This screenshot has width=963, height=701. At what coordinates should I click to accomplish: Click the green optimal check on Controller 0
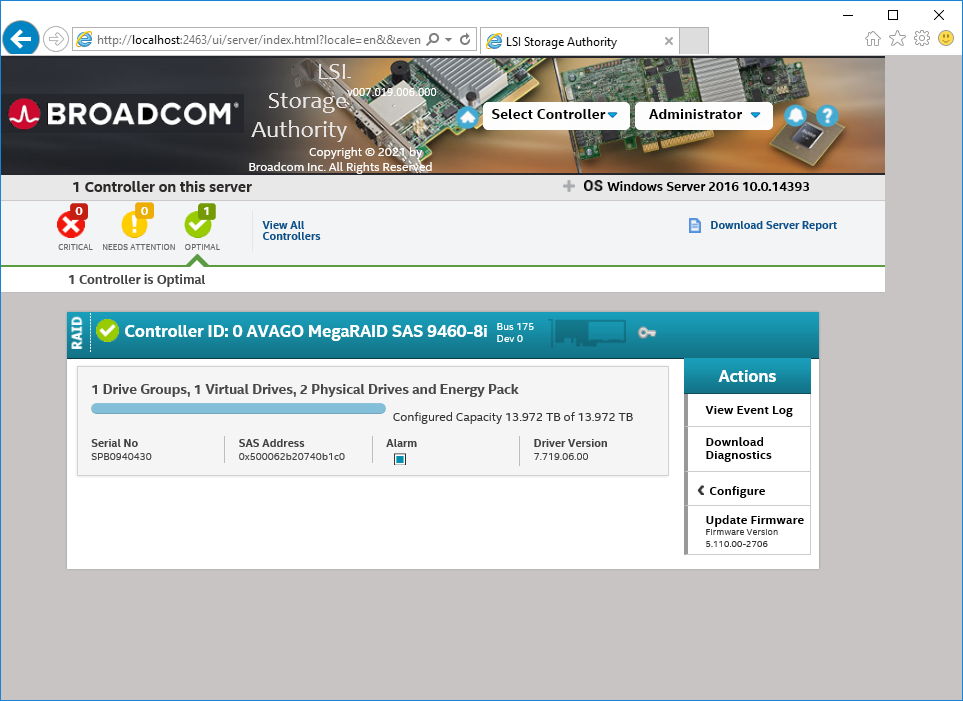point(107,331)
